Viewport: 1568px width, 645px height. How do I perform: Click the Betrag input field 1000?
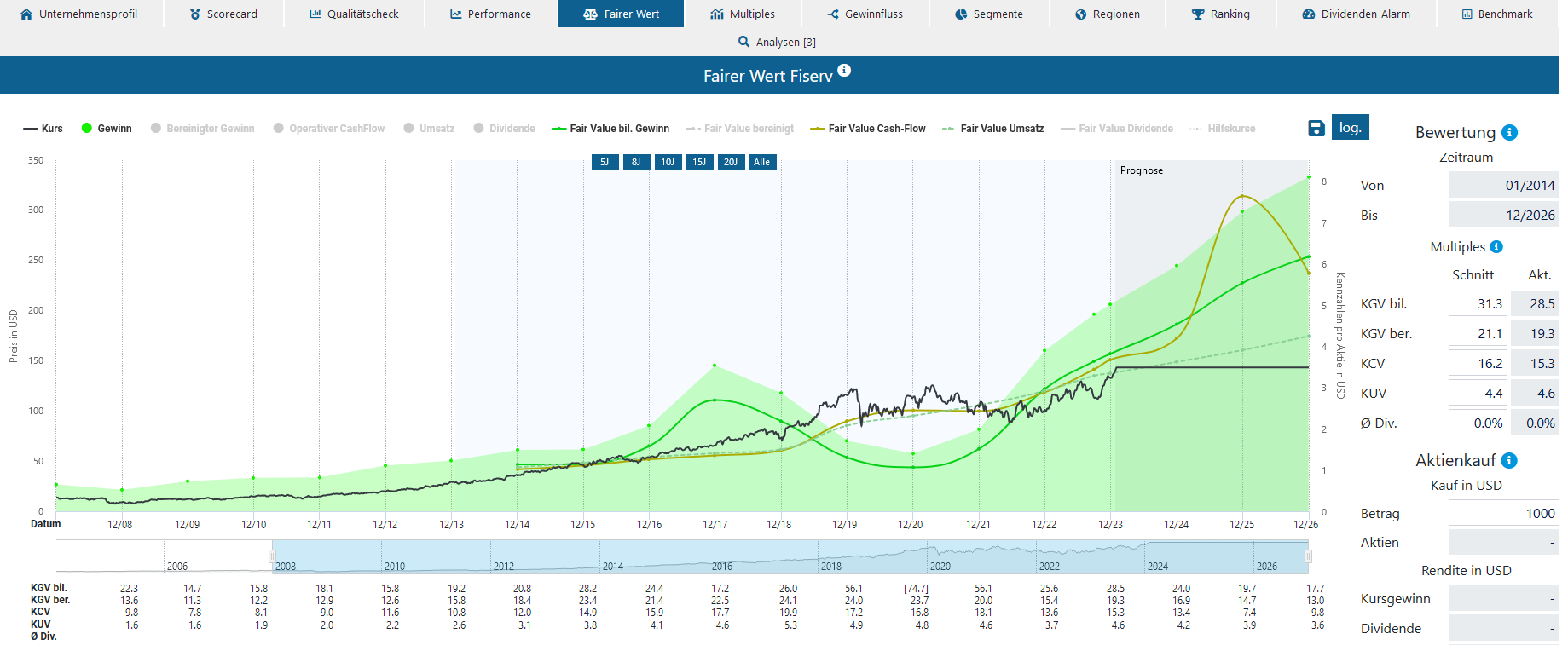click(x=1504, y=513)
